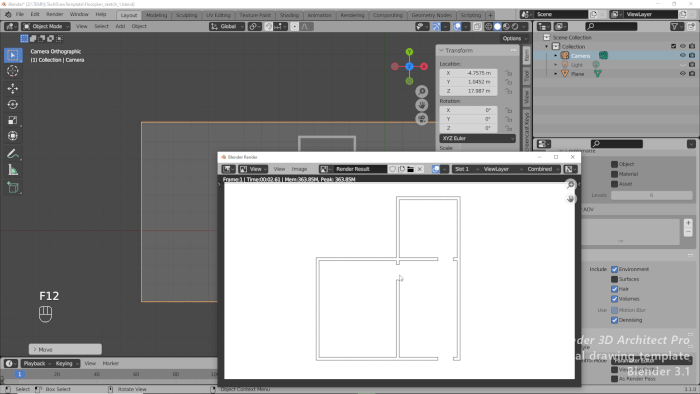The image size is (700, 394).
Task: Expand the Camera item in outliner
Action: point(556,56)
